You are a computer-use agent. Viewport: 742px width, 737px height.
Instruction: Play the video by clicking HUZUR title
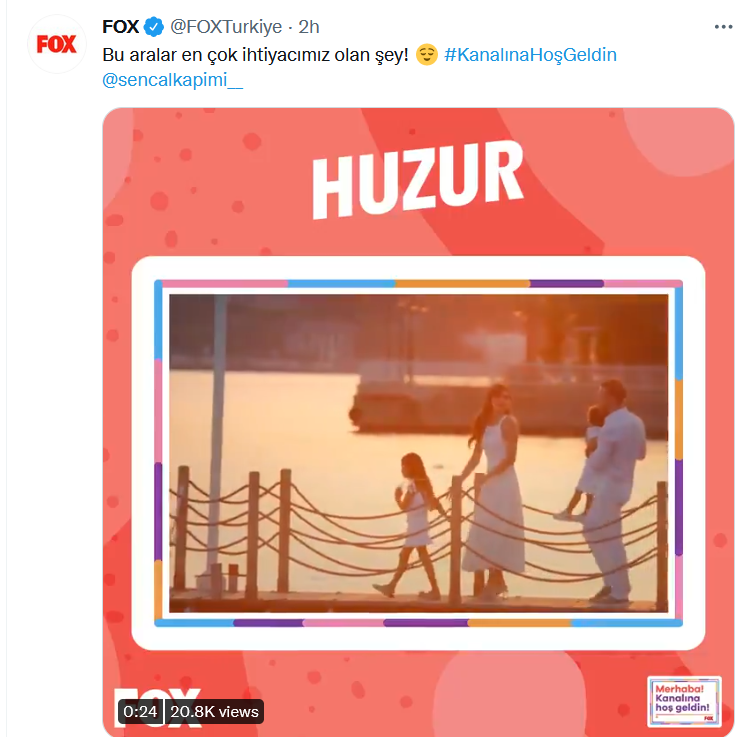[418, 180]
